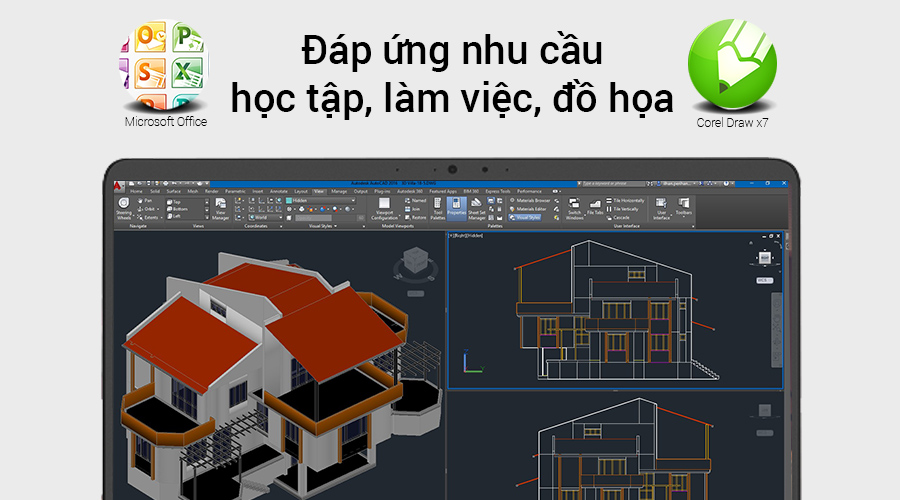Open the Solid ribbon tab
This screenshot has height=500, width=900.
[x=155, y=191]
